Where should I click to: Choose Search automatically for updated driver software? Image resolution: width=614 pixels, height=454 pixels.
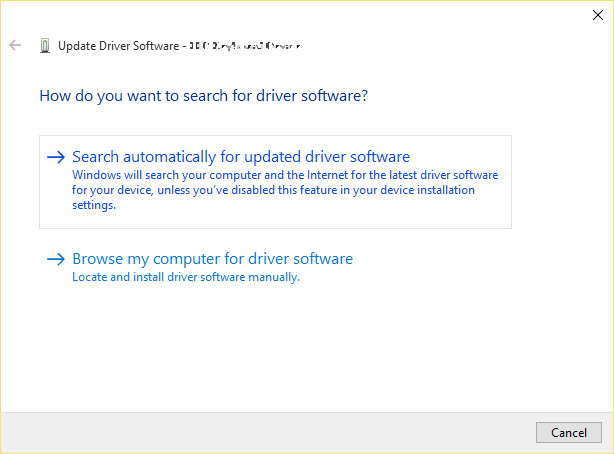coord(241,157)
